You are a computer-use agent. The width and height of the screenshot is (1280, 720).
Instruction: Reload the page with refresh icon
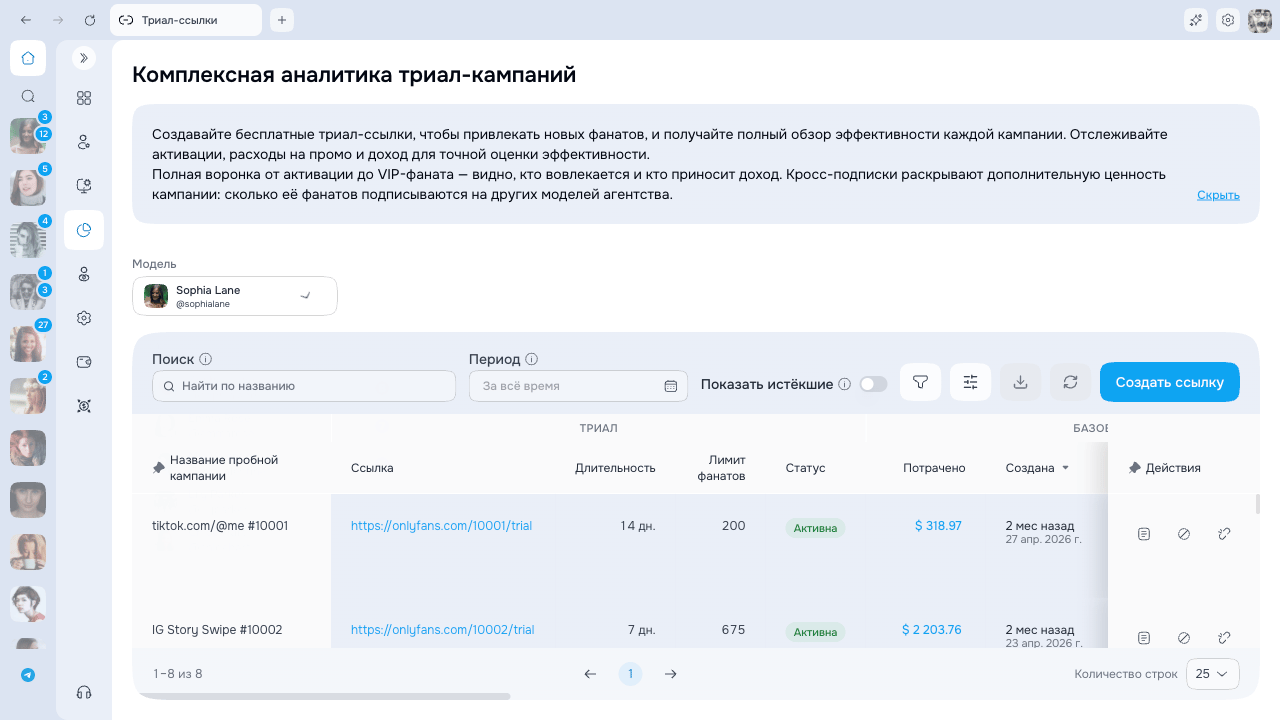coord(90,20)
